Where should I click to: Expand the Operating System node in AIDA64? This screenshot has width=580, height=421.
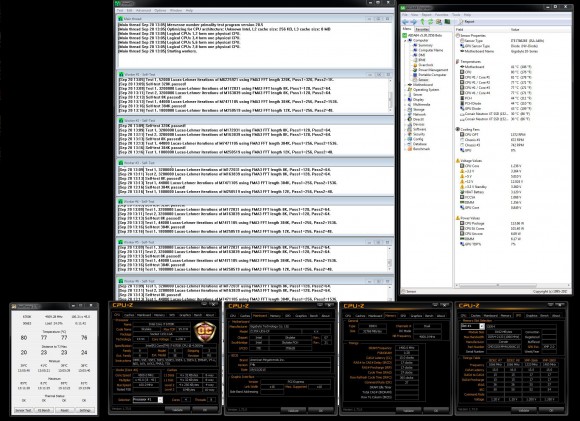tap(405, 90)
